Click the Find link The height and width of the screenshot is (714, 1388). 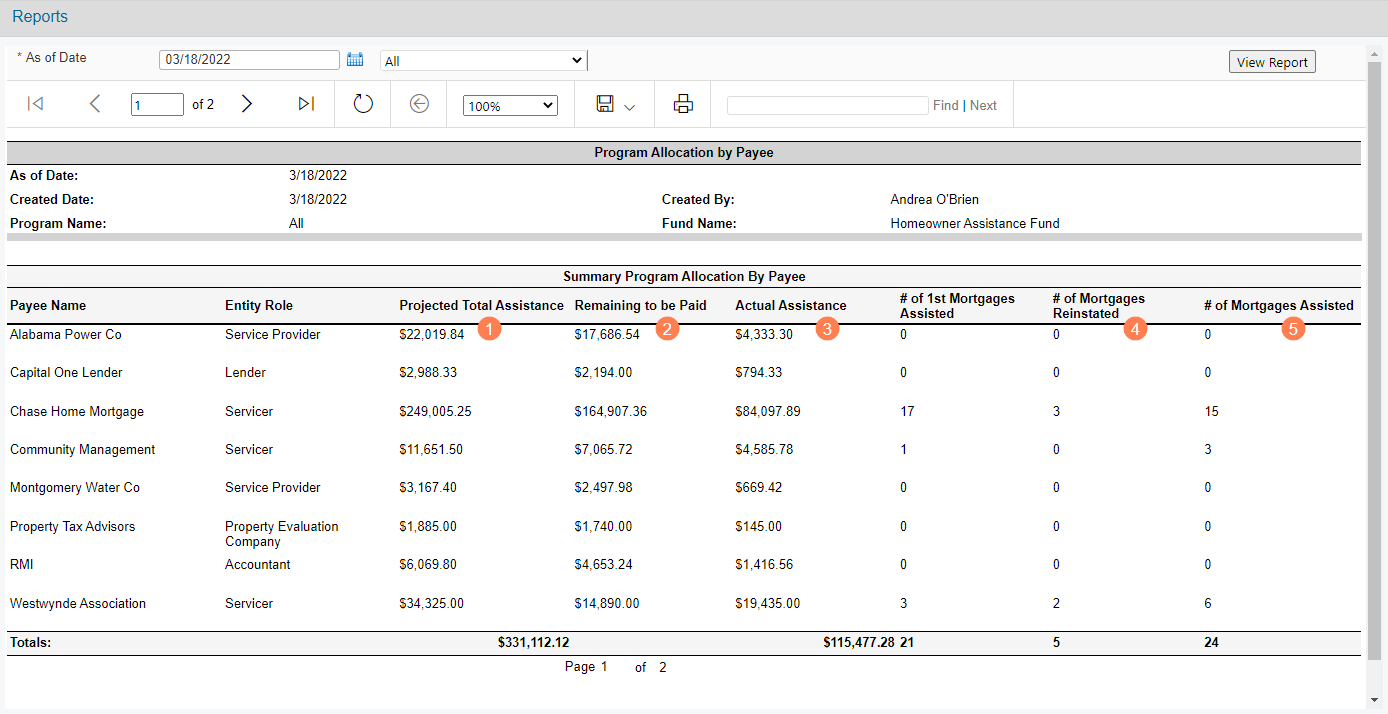(x=945, y=103)
